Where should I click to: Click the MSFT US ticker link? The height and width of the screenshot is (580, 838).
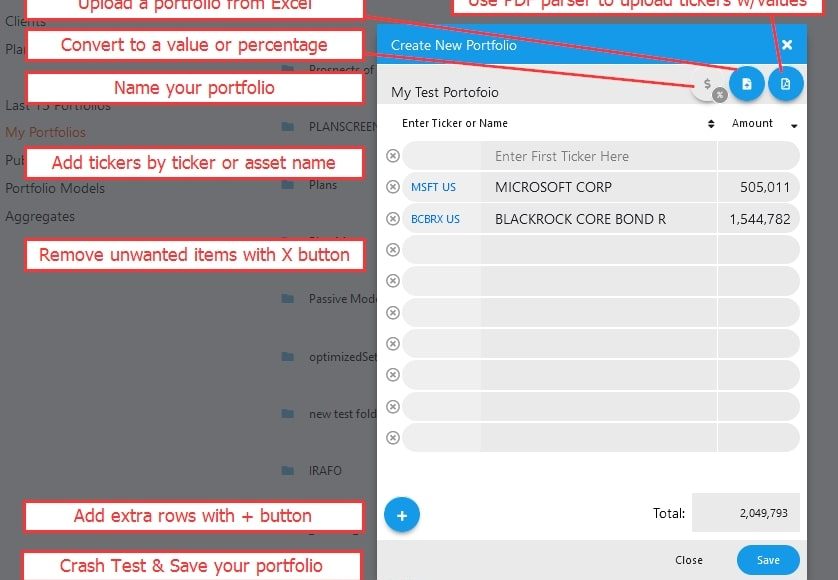click(433, 188)
